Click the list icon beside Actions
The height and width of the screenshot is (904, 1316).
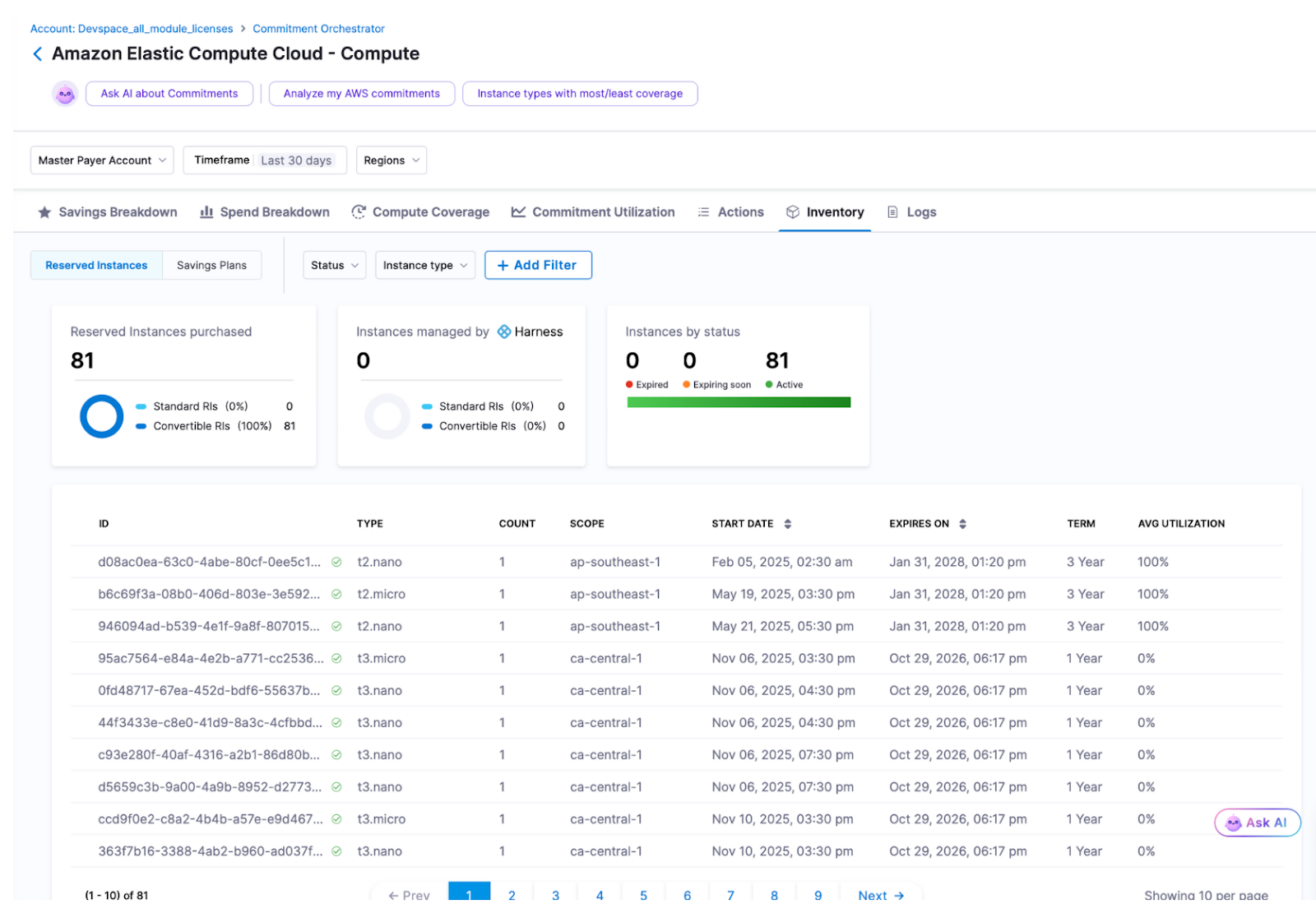[x=703, y=212]
